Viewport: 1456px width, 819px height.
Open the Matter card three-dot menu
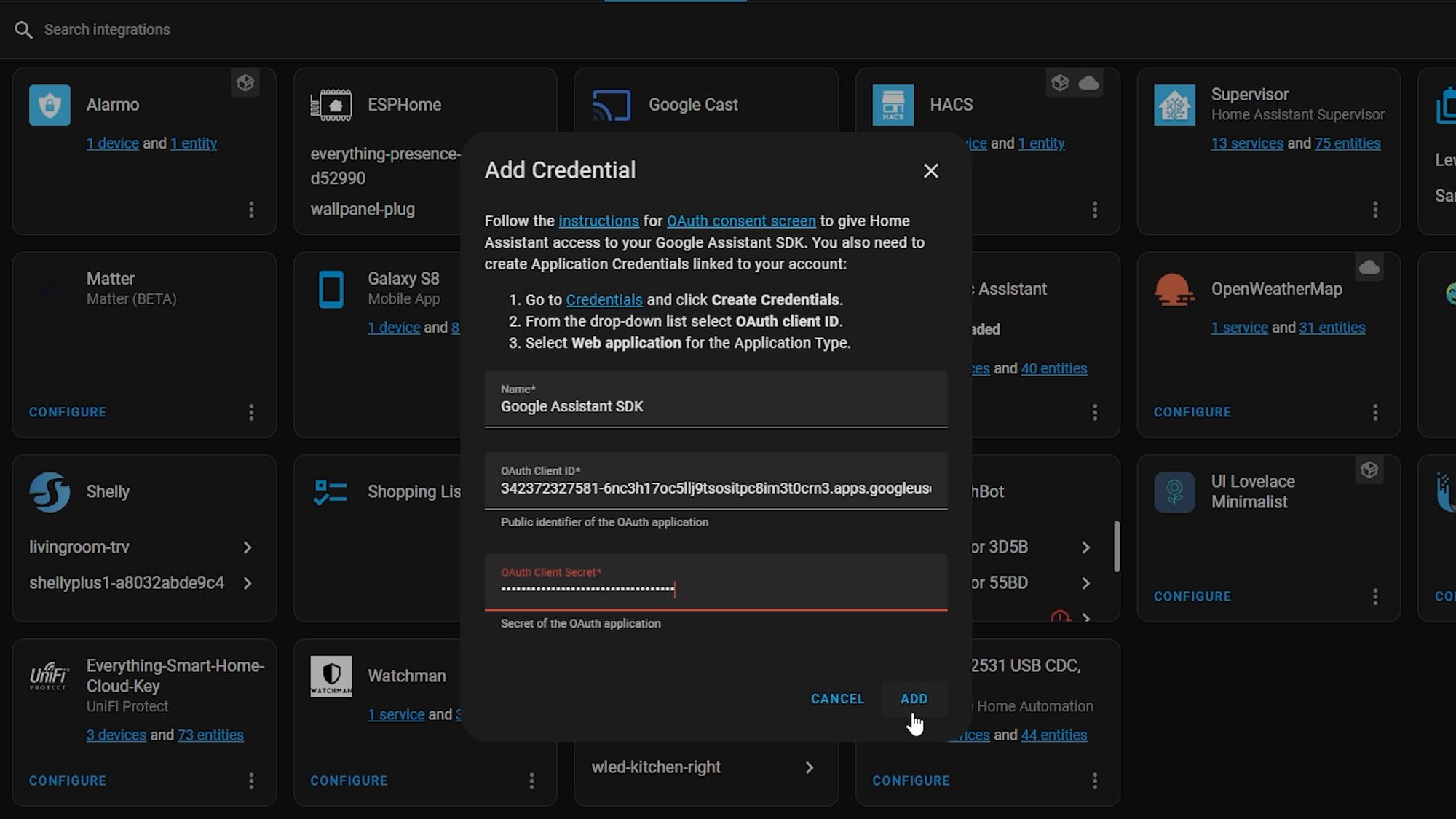point(251,413)
